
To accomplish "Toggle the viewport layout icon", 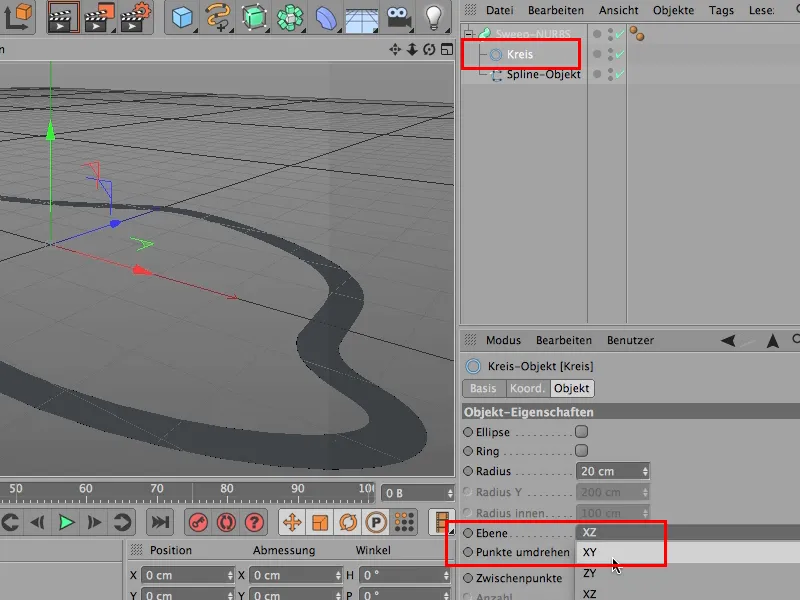I will 447,49.
